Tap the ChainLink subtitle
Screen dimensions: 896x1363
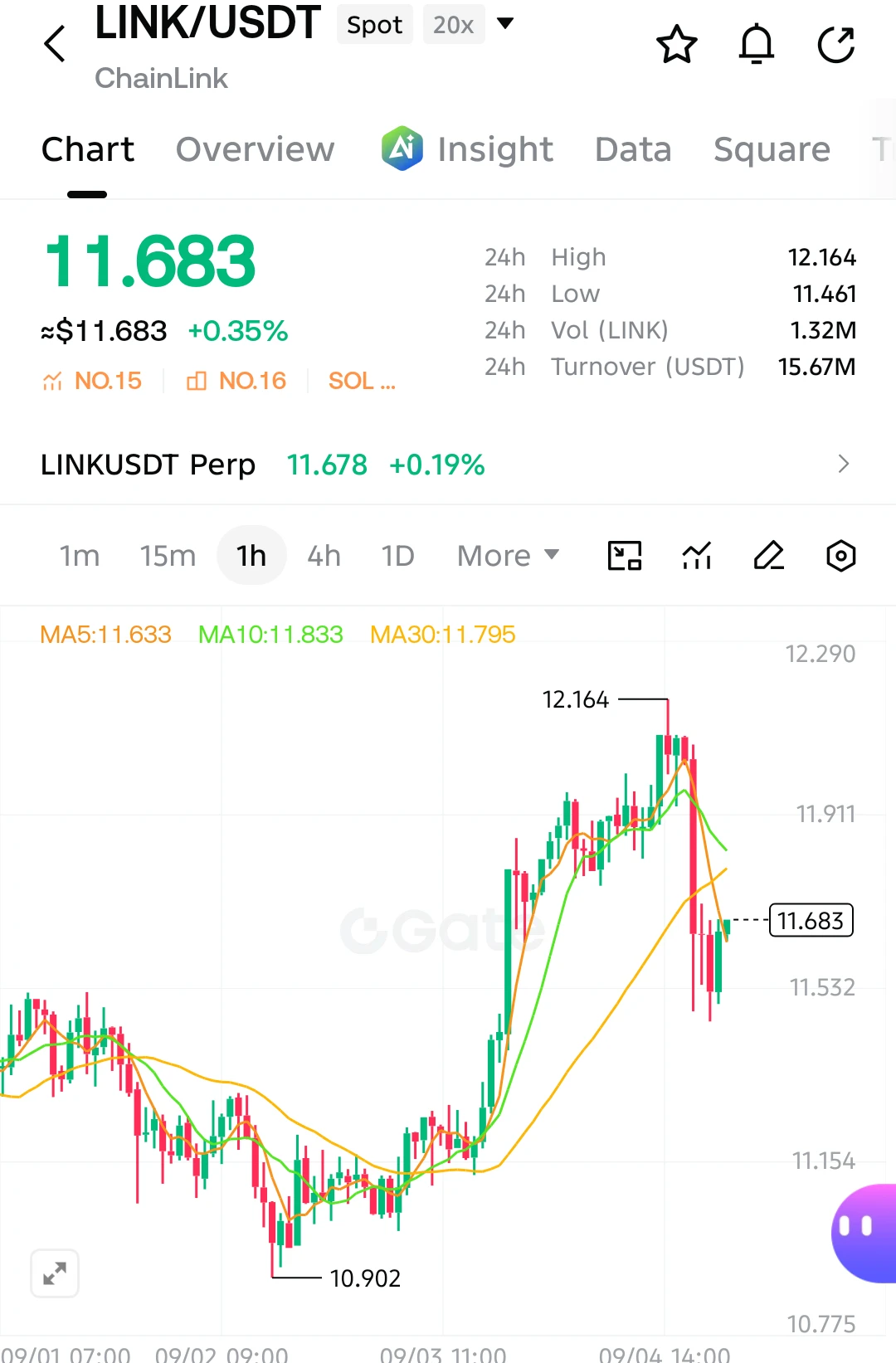(x=161, y=78)
